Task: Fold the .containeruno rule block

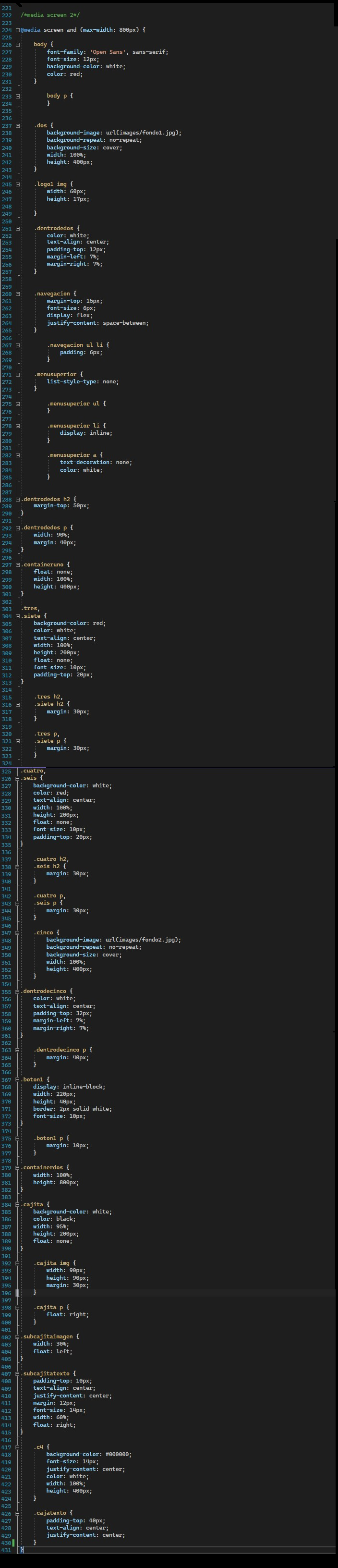Action: 18,564
